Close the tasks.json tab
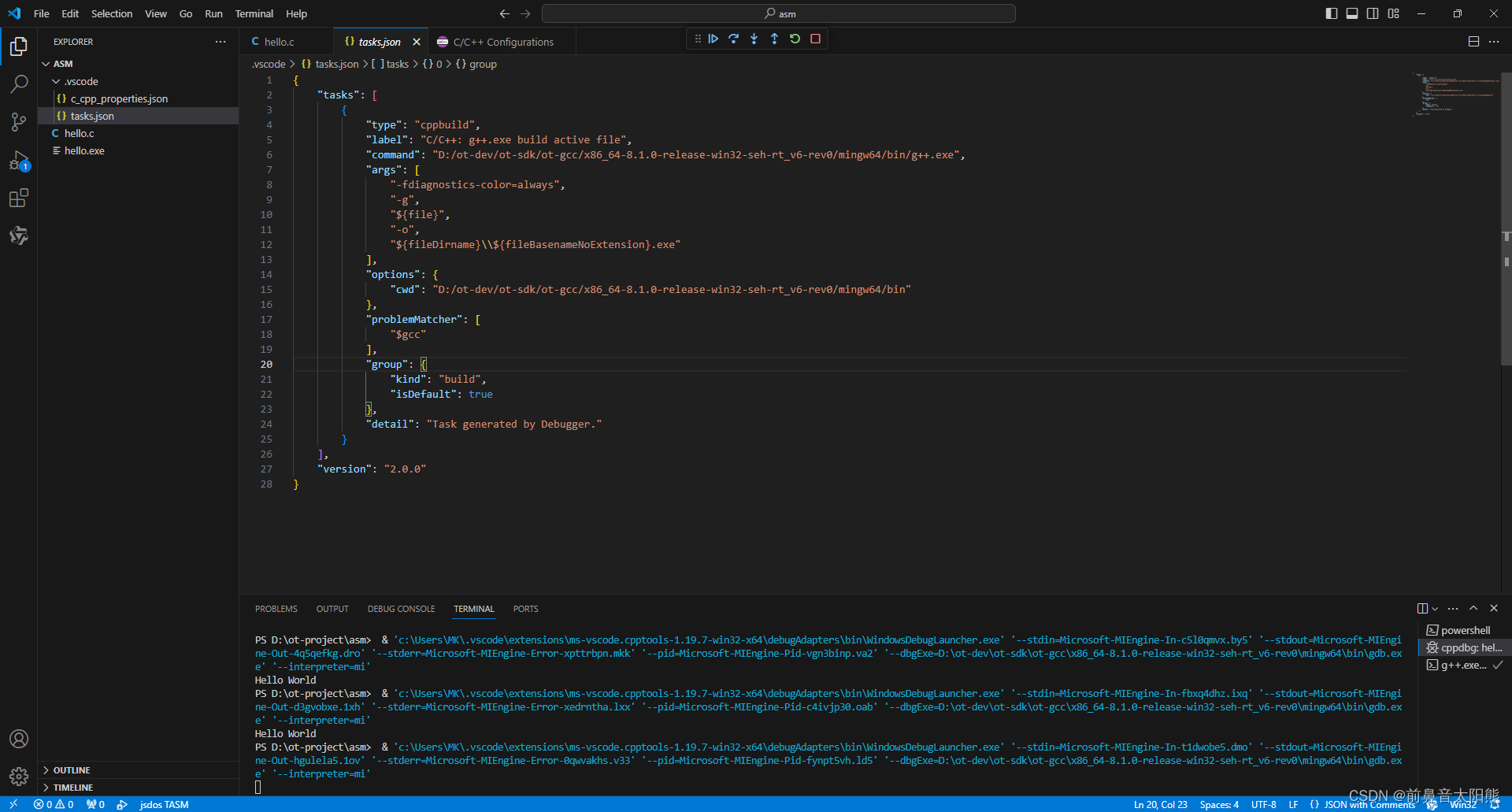This screenshot has width=1512, height=812. [417, 42]
